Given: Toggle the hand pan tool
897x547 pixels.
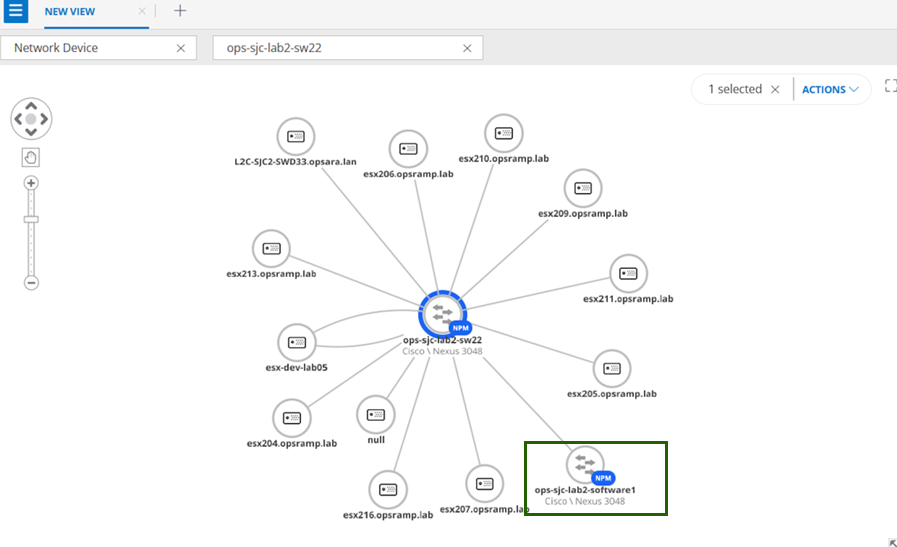Looking at the screenshot, I should click(31, 157).
